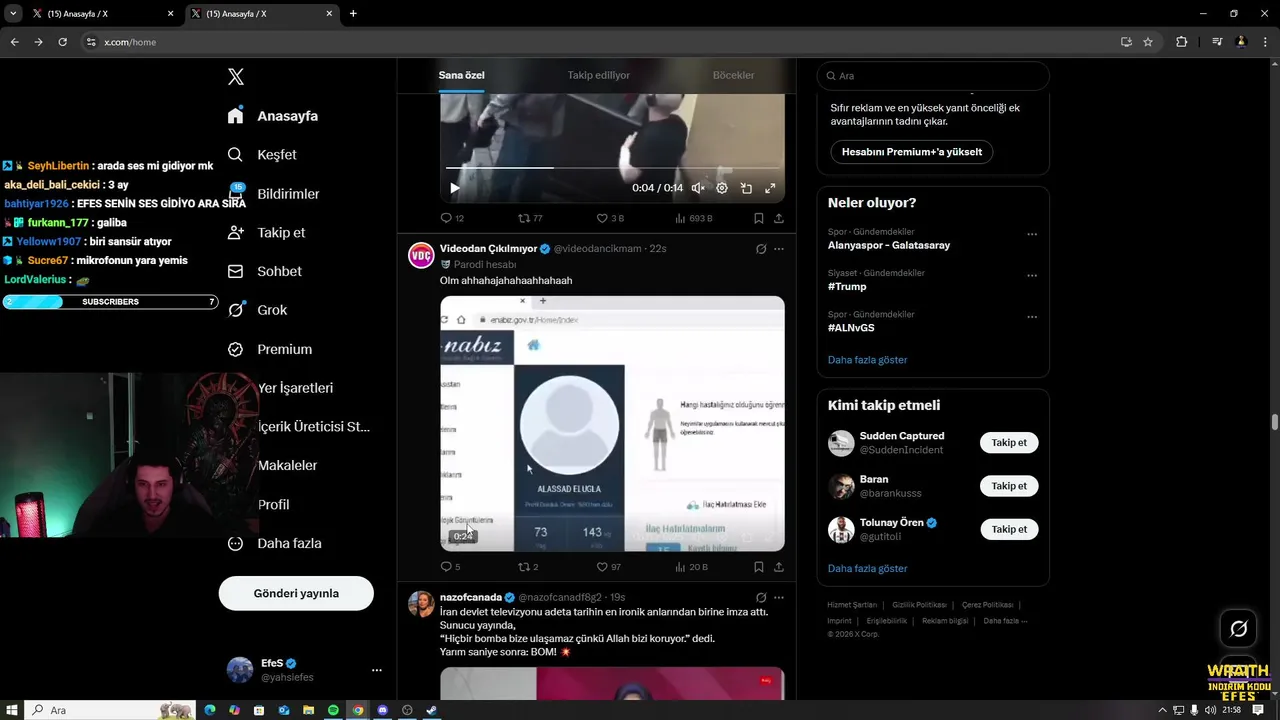Click the Ara search field on X
Viewport: 1280px width, 720px height.
(x=933, y=76)
